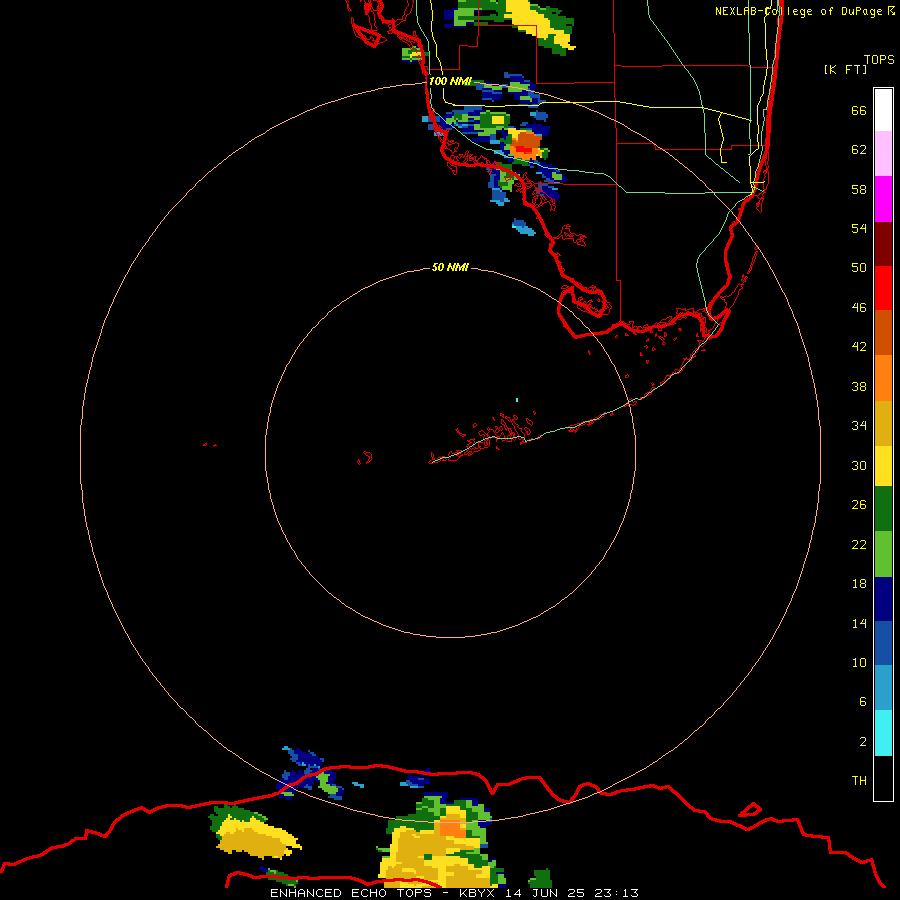Click the light blue legend swatch

pyautogui.click(x=883, y=688)
